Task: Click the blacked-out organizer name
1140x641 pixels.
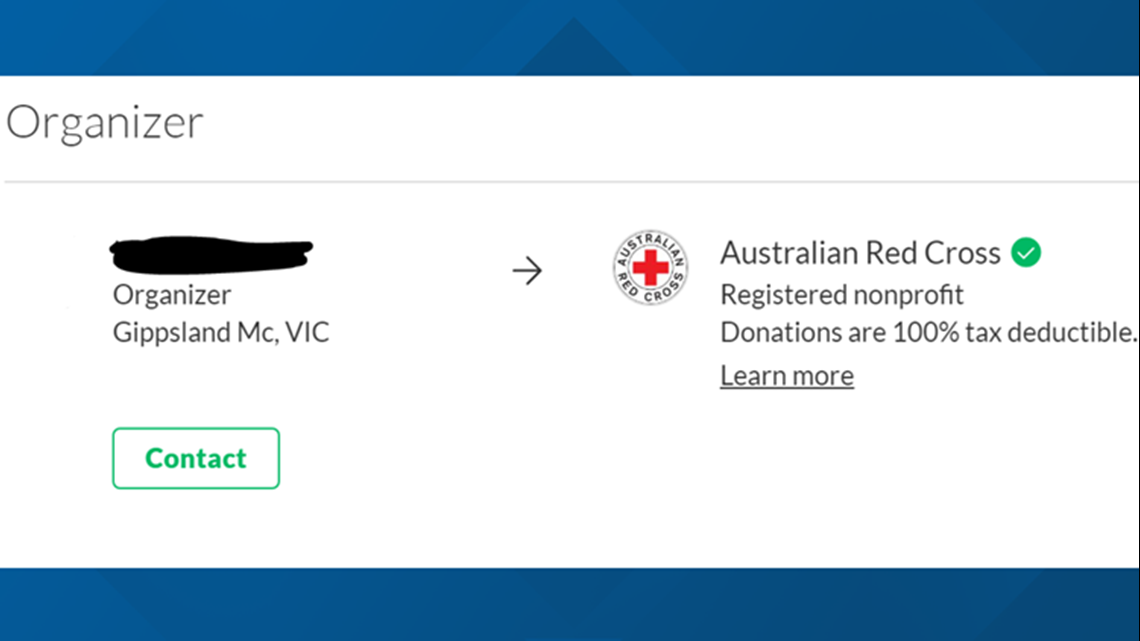Action: tap(211, 254)
